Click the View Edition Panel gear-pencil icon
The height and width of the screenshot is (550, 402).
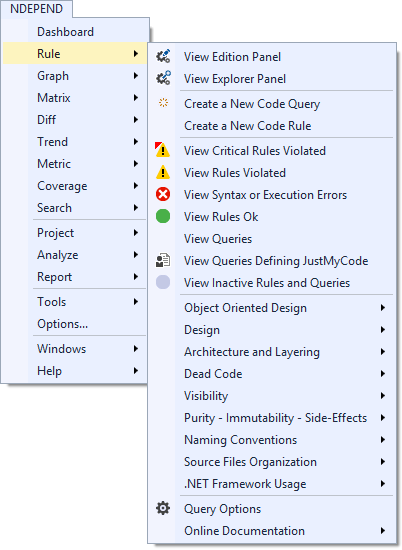(x=163, y=56)
